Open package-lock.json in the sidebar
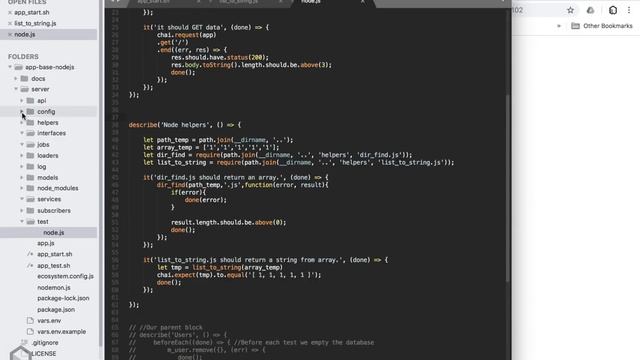The height and width of the screenshot is (360, 640). tap(63, 298)
